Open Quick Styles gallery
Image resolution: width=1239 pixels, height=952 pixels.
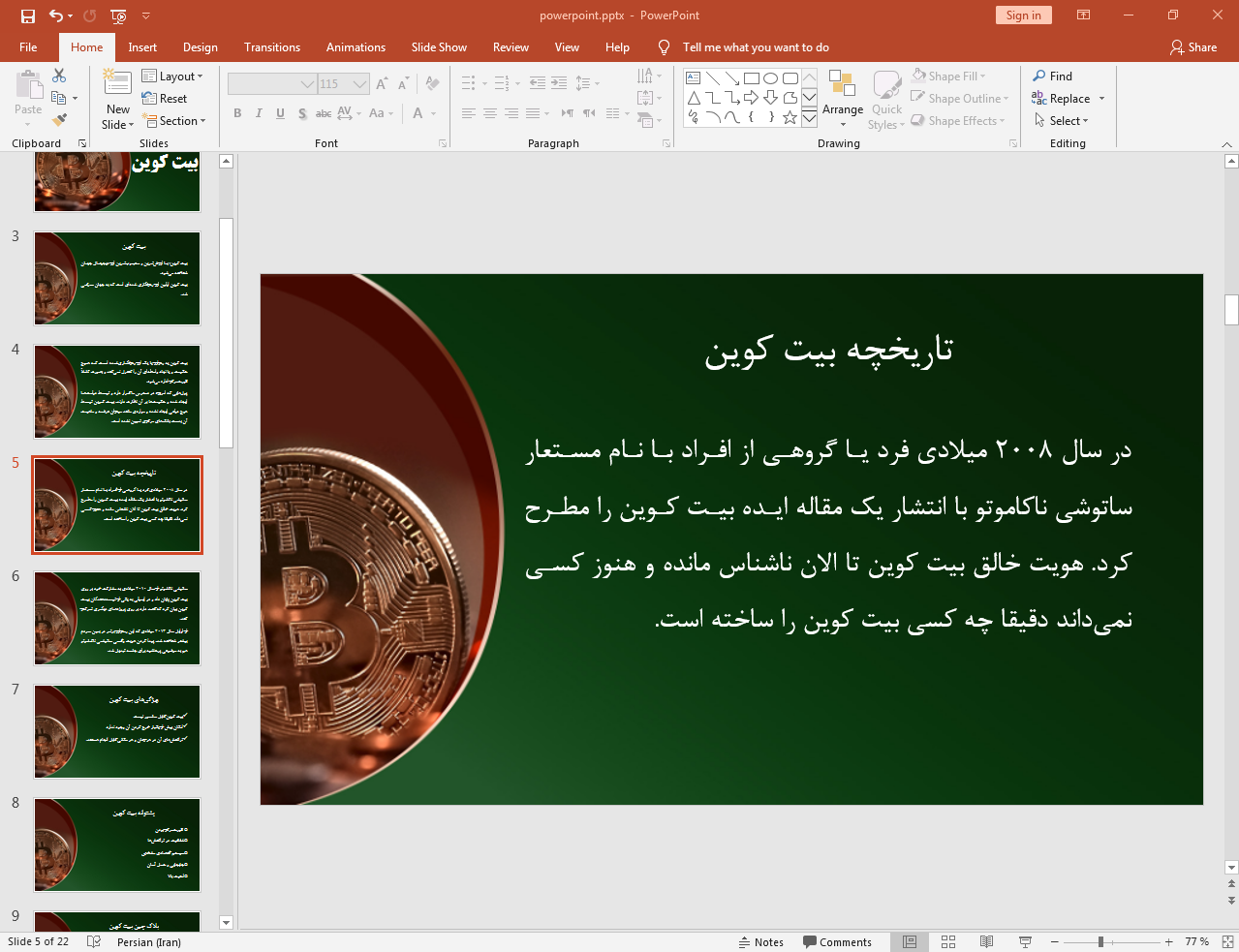pyautogui.click(x=885, y=100)
